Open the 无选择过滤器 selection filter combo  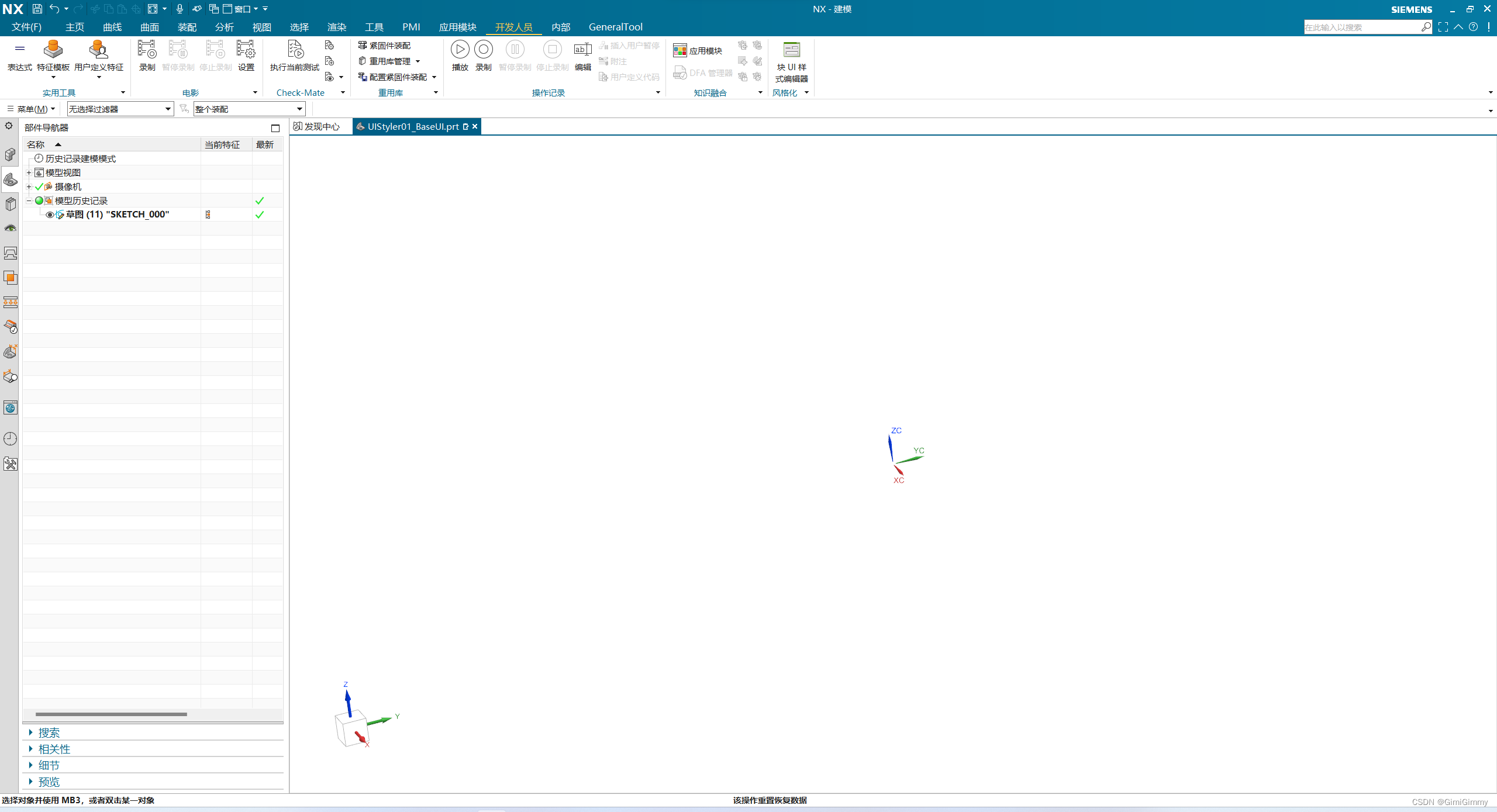coord(120,109)
